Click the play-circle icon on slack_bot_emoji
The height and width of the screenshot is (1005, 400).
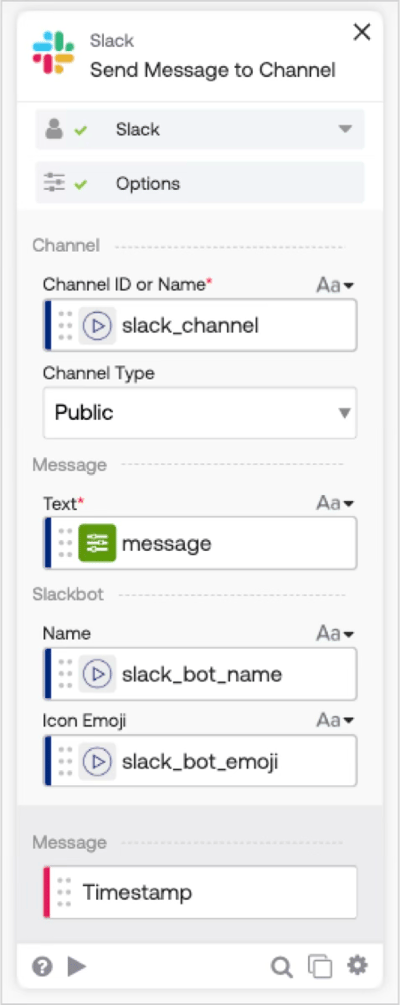pos(97,761)
